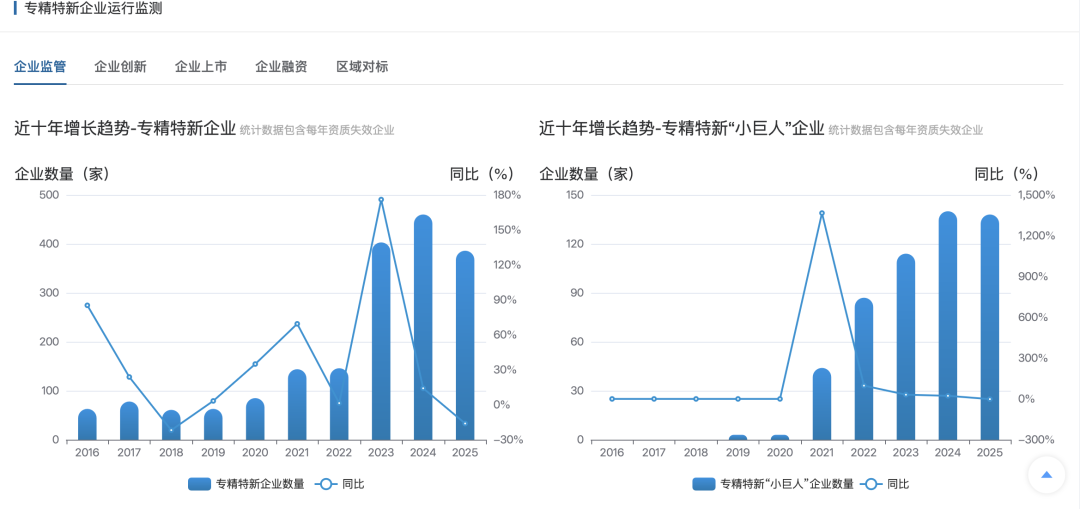Image resolution: width=1080 pixels, height=509 pixels.
Task: Click the 2024 bar in left chart
Action: [x=423, y=328]
